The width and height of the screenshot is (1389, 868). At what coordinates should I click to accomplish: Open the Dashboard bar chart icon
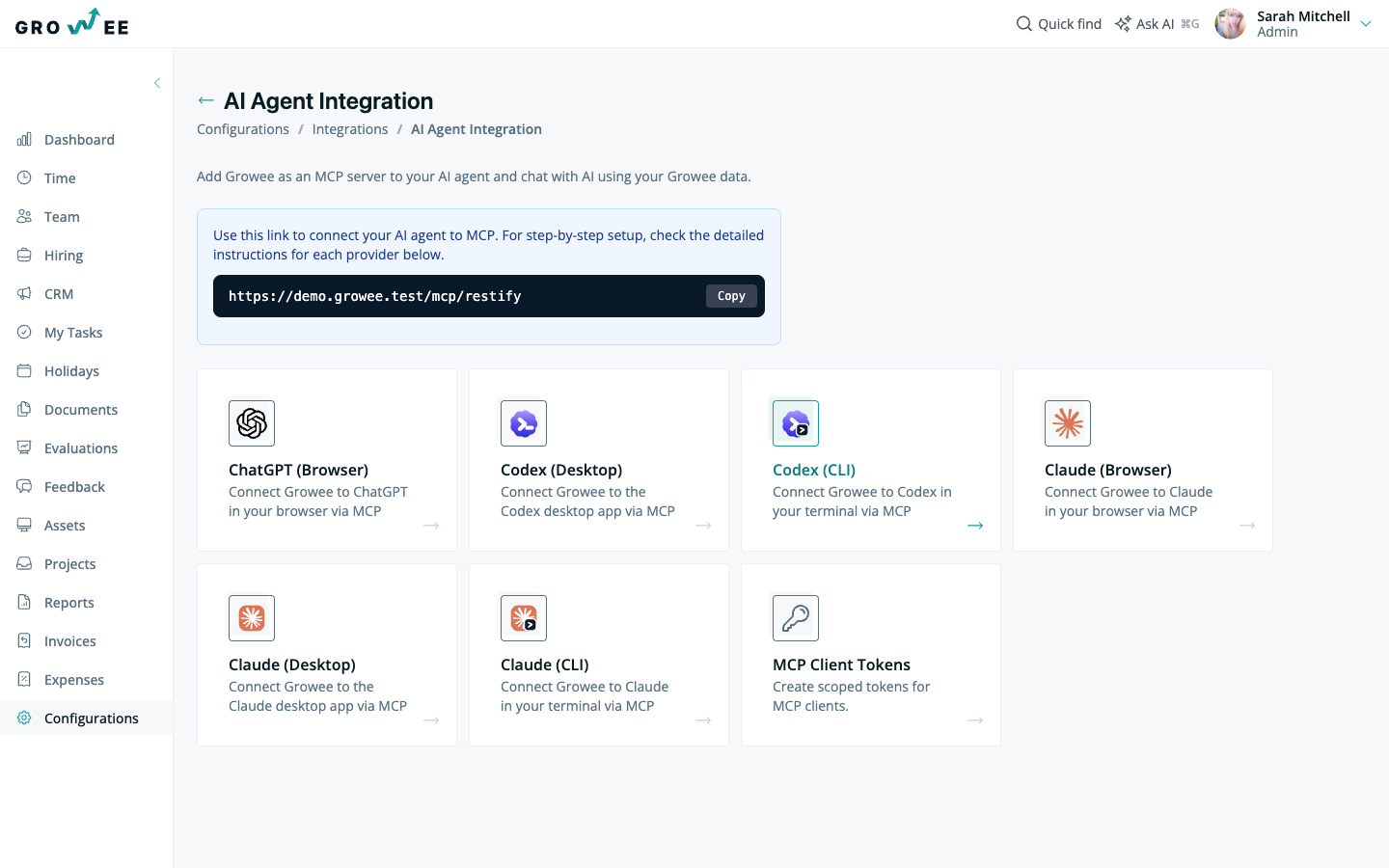[x=24, y=140]
